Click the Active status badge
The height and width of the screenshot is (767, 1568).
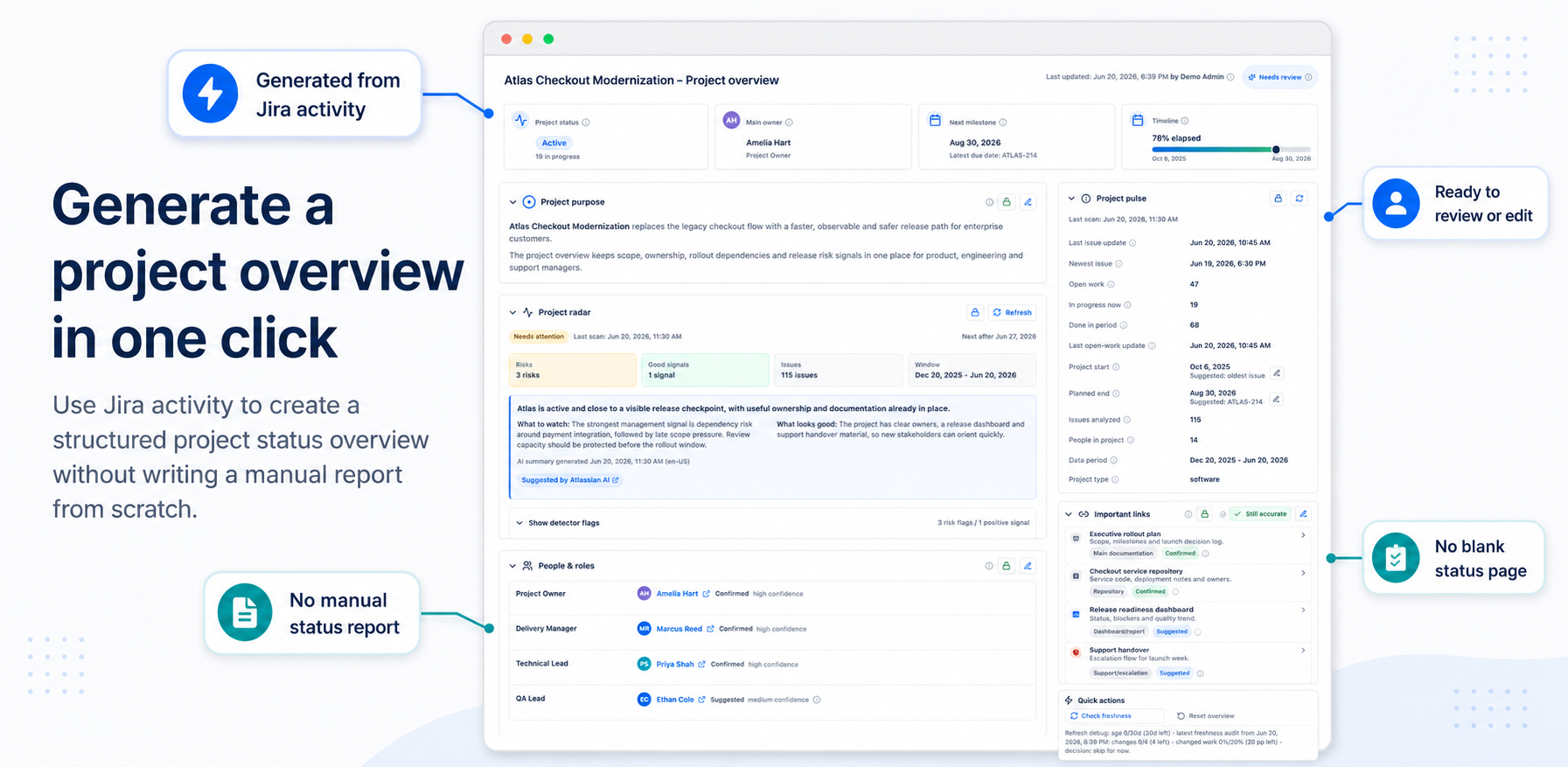click(x=554, y=143)
